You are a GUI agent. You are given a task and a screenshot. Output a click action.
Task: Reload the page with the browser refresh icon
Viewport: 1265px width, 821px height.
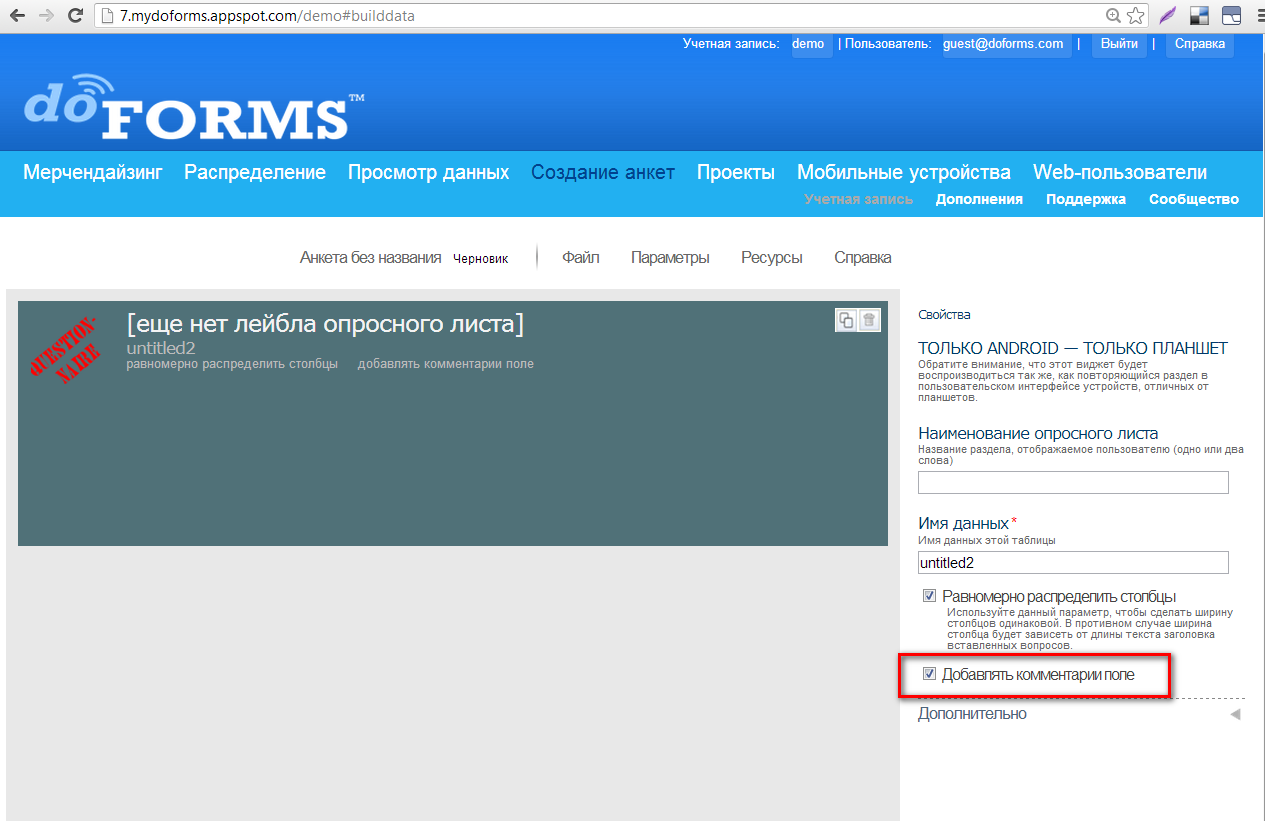pyautogui.click(x=75, y=15)
